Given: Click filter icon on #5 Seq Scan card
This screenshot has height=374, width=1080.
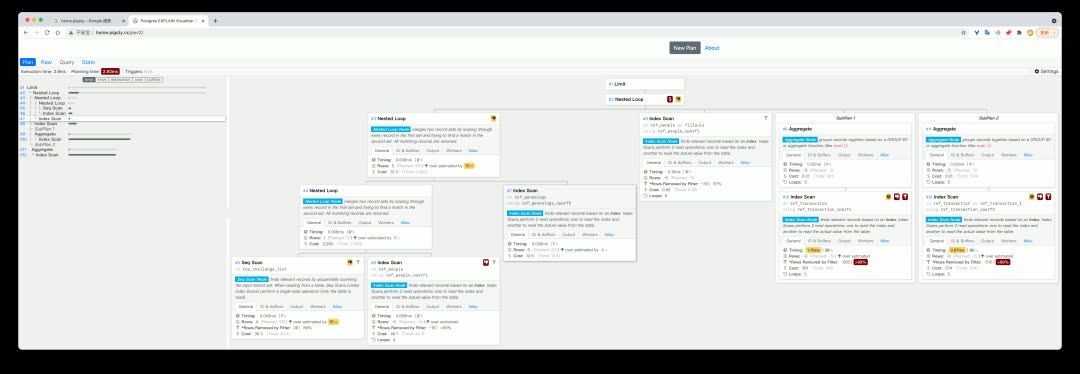Looking at the screenshot, I should point(358,262).
